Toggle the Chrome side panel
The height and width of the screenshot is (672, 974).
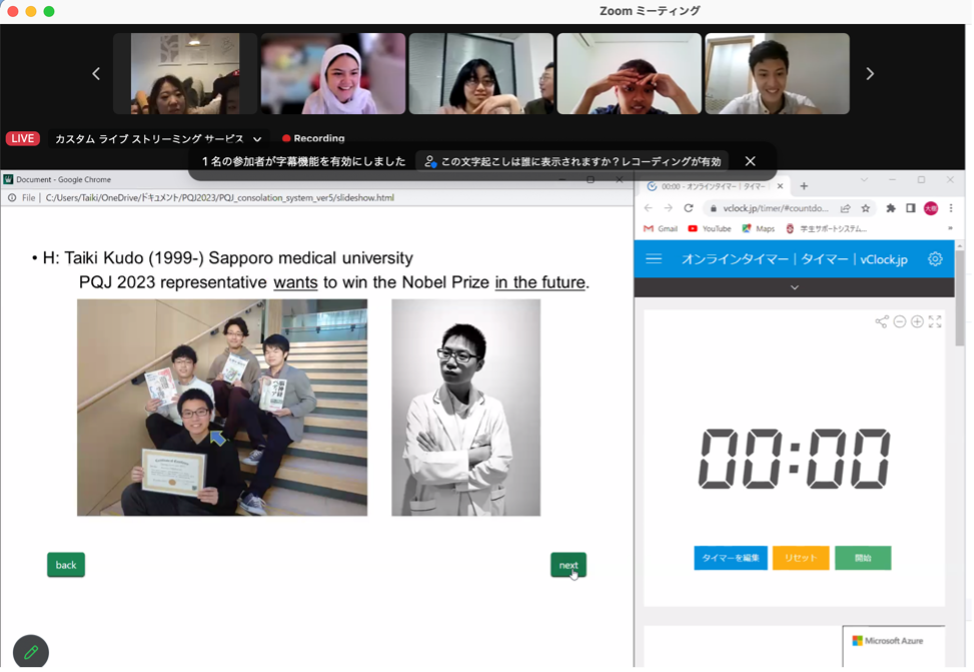click(910, 208)
